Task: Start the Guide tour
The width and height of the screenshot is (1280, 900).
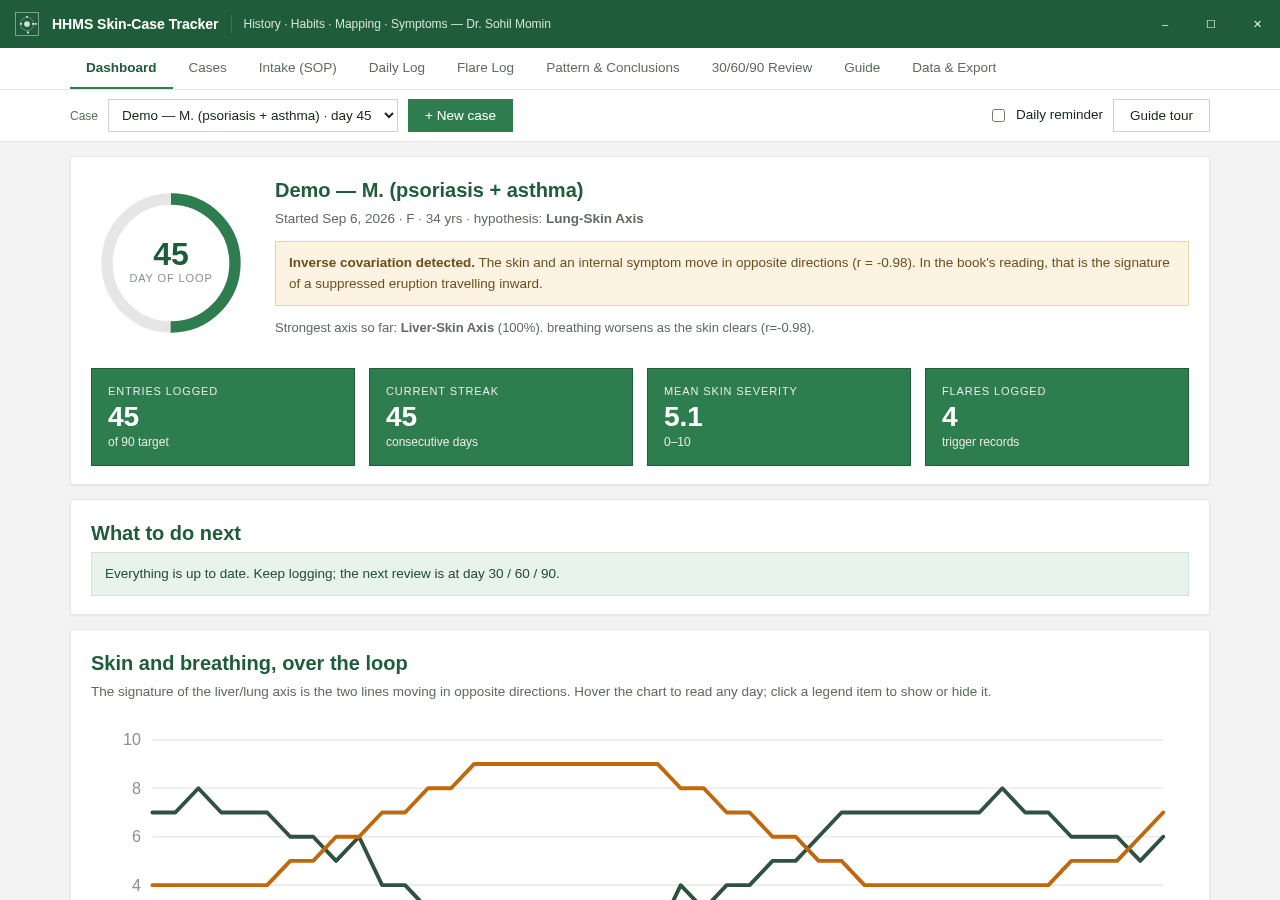Action: click(1161, 115)
